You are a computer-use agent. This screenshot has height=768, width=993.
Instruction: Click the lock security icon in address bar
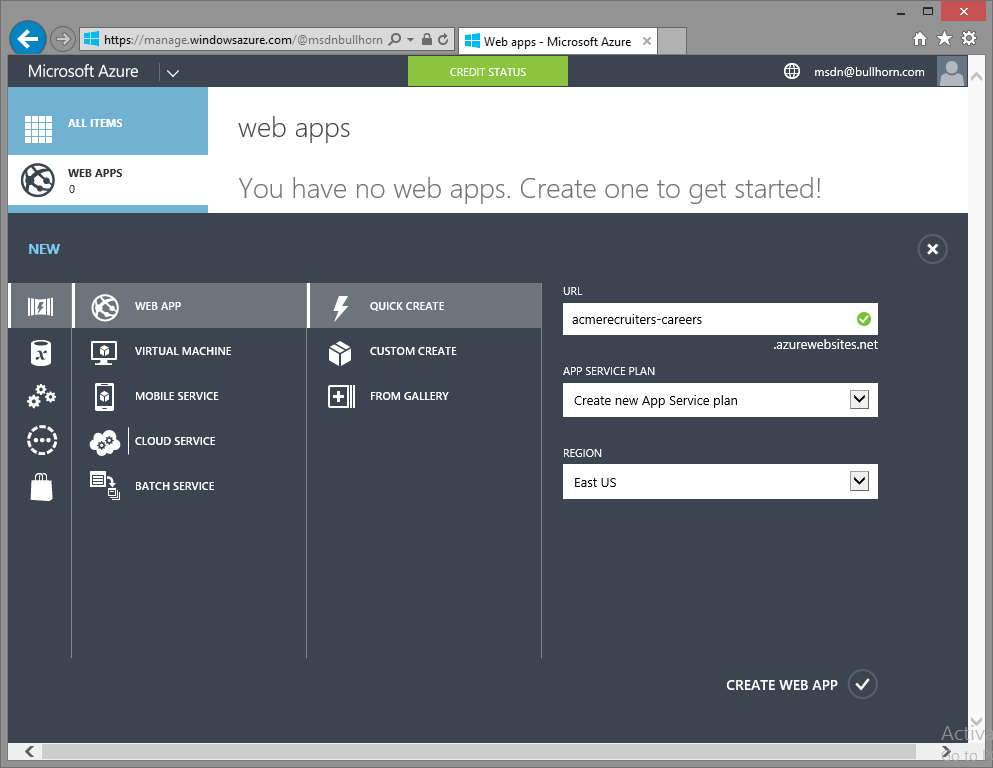coord(427,39)
